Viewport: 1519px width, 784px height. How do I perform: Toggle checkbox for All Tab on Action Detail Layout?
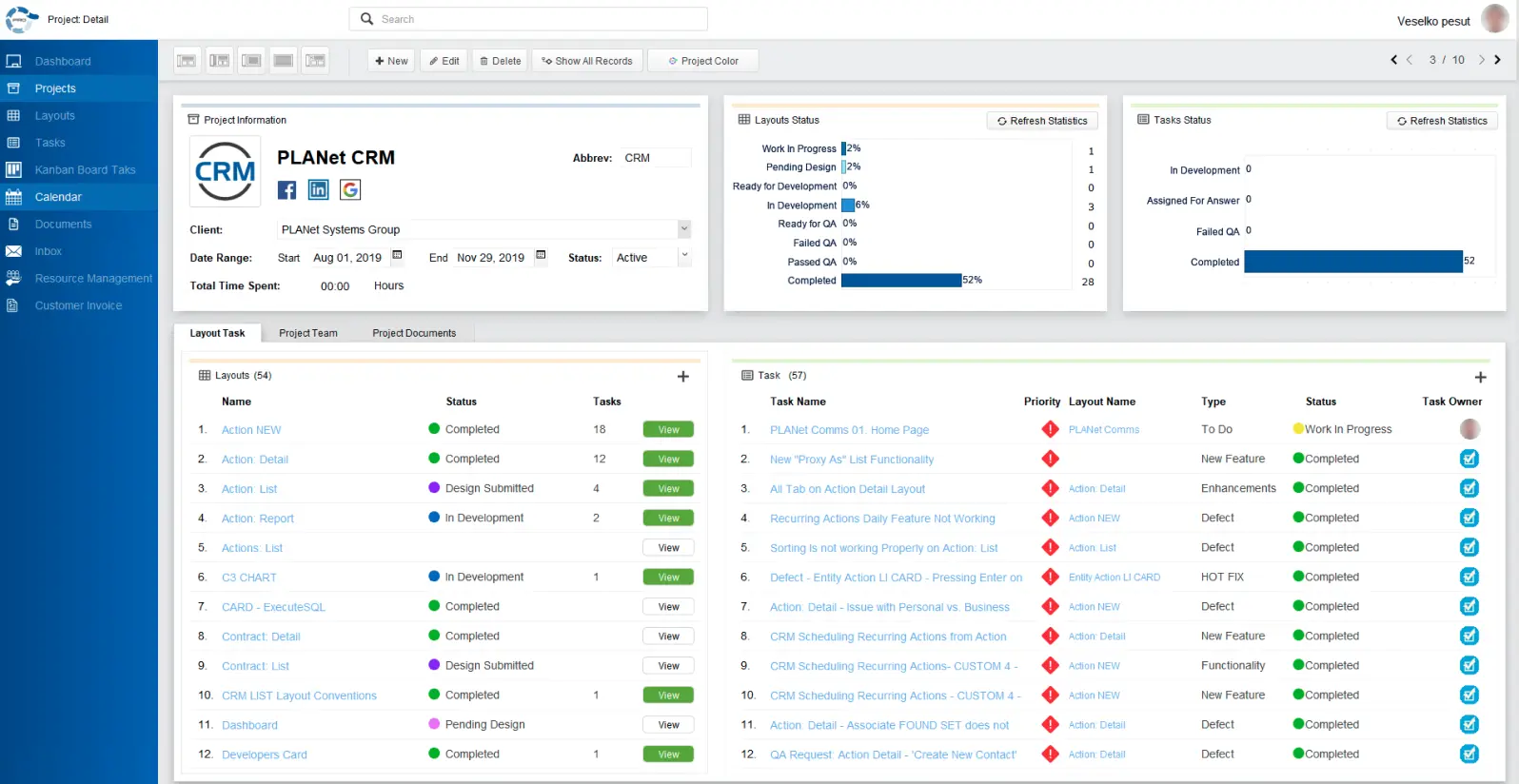(1470, 488)
